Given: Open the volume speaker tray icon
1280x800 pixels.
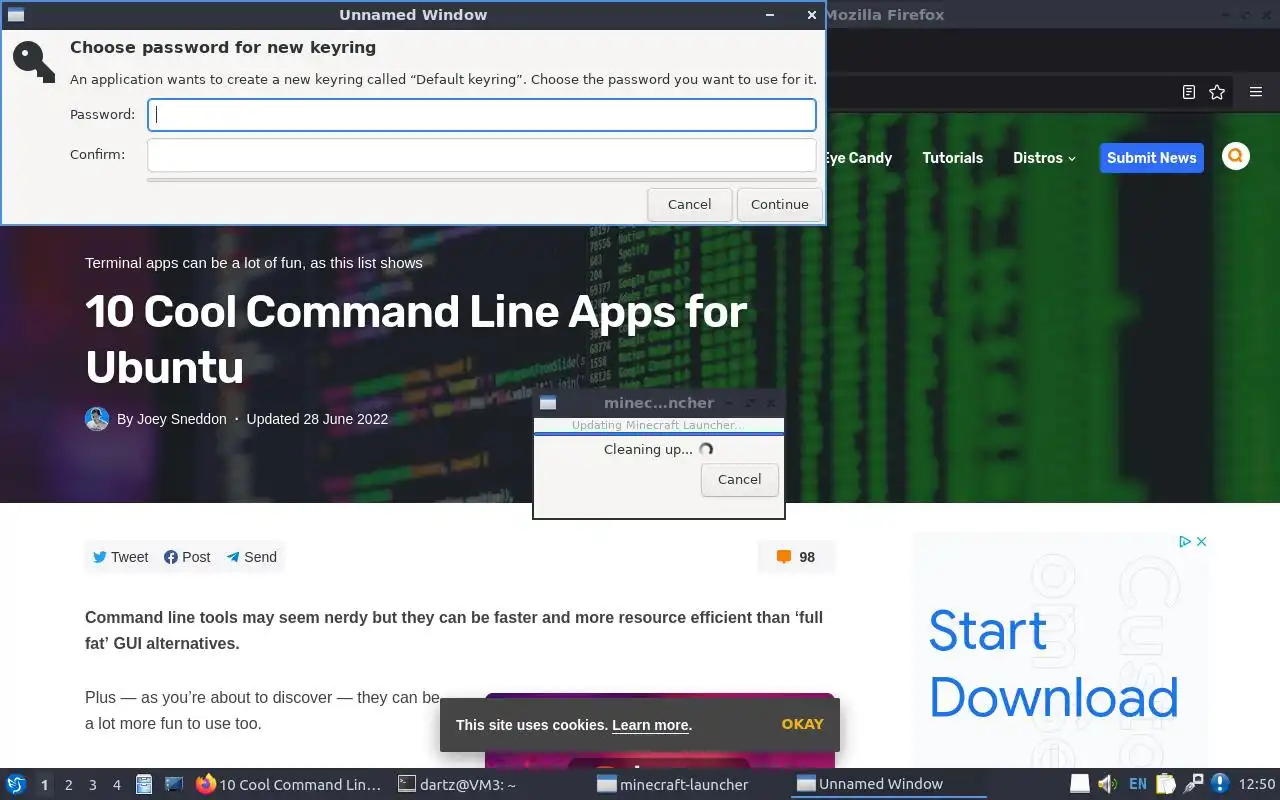Looking at the screenshot, I should pyautogui.click(x=1107, y=784).
